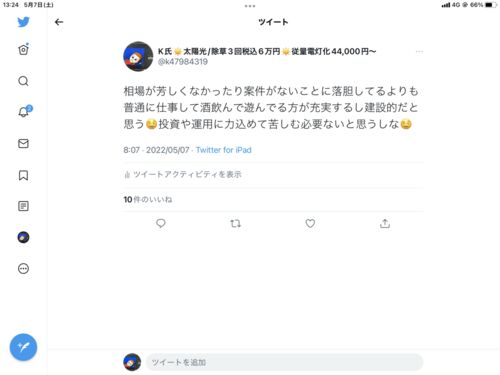
Task: Open the sidebar More circle menu
Action: tap(23, 269)
